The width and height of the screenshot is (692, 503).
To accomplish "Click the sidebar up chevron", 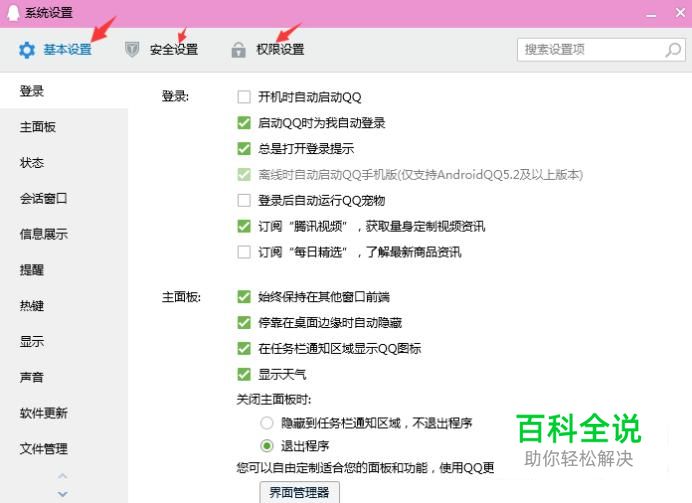I will [63, 476].
